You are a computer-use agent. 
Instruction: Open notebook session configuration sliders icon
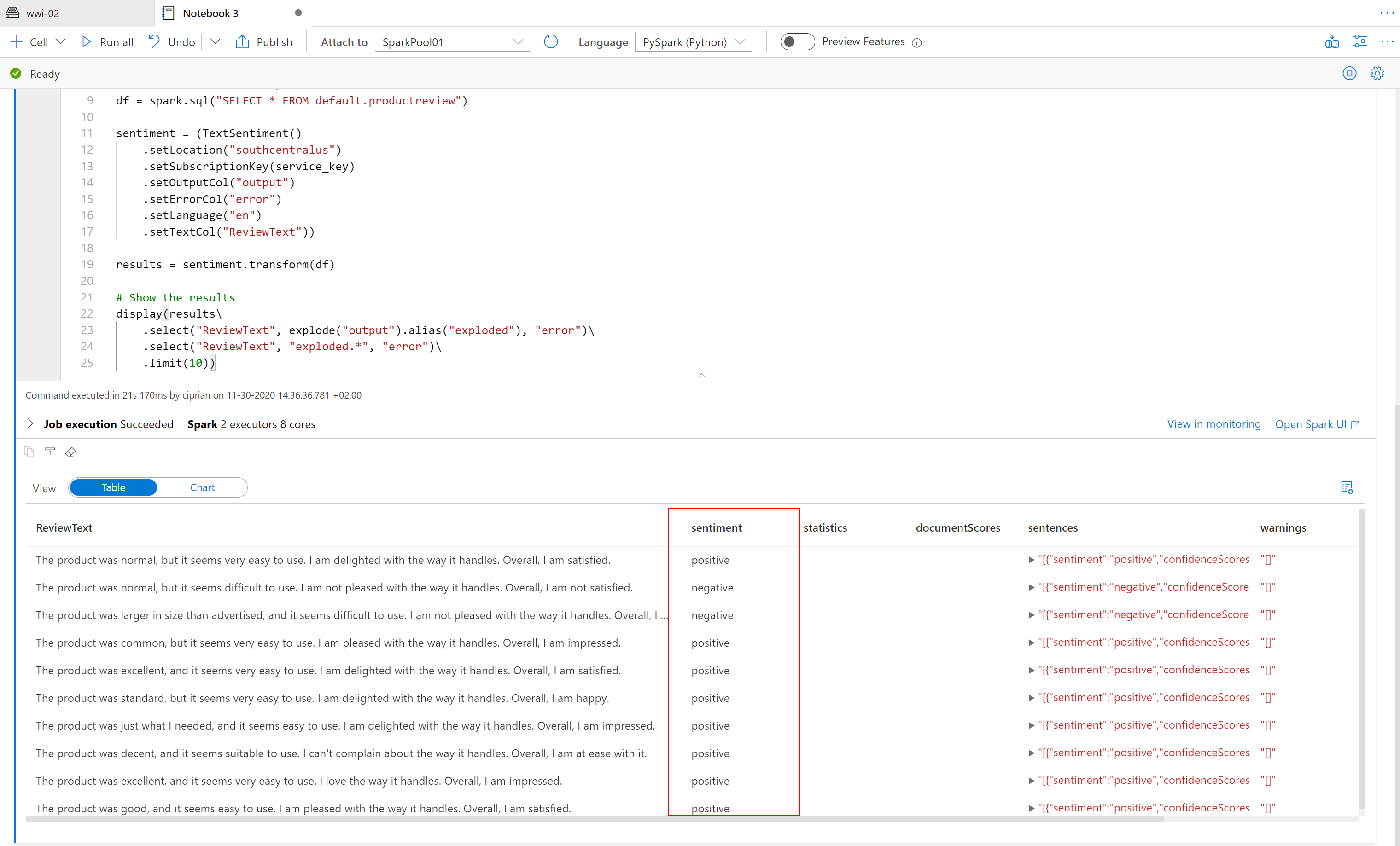point(1359,41)
